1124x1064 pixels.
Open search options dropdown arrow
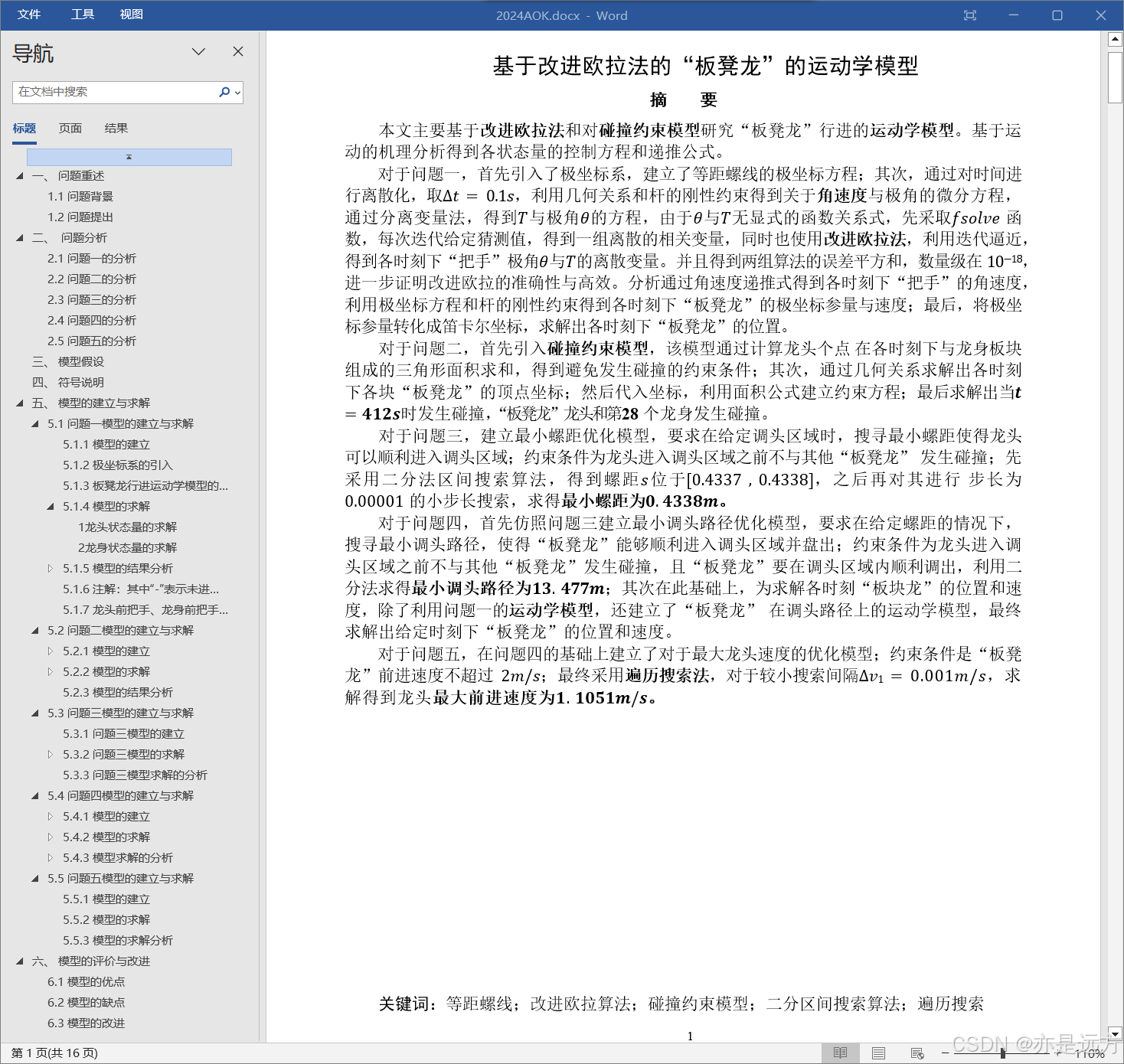(x=237, y=93)
